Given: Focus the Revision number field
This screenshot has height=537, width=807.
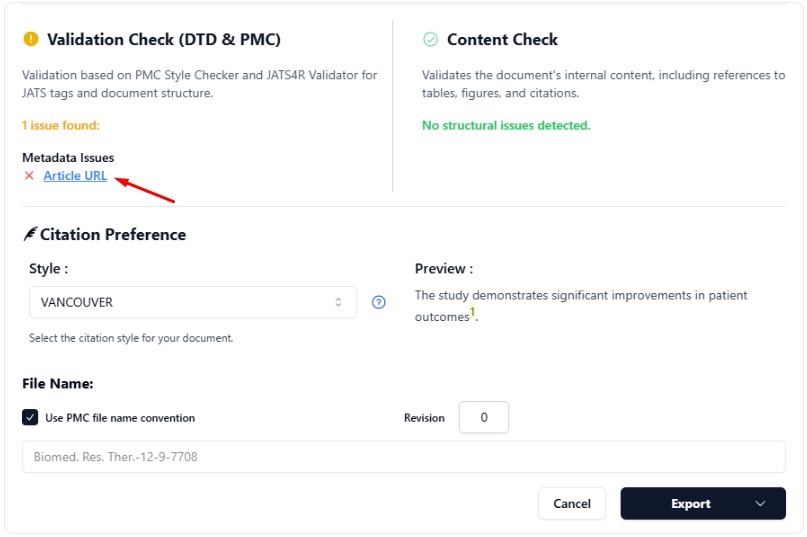Looking at the screenshot, I should (484, 418).
